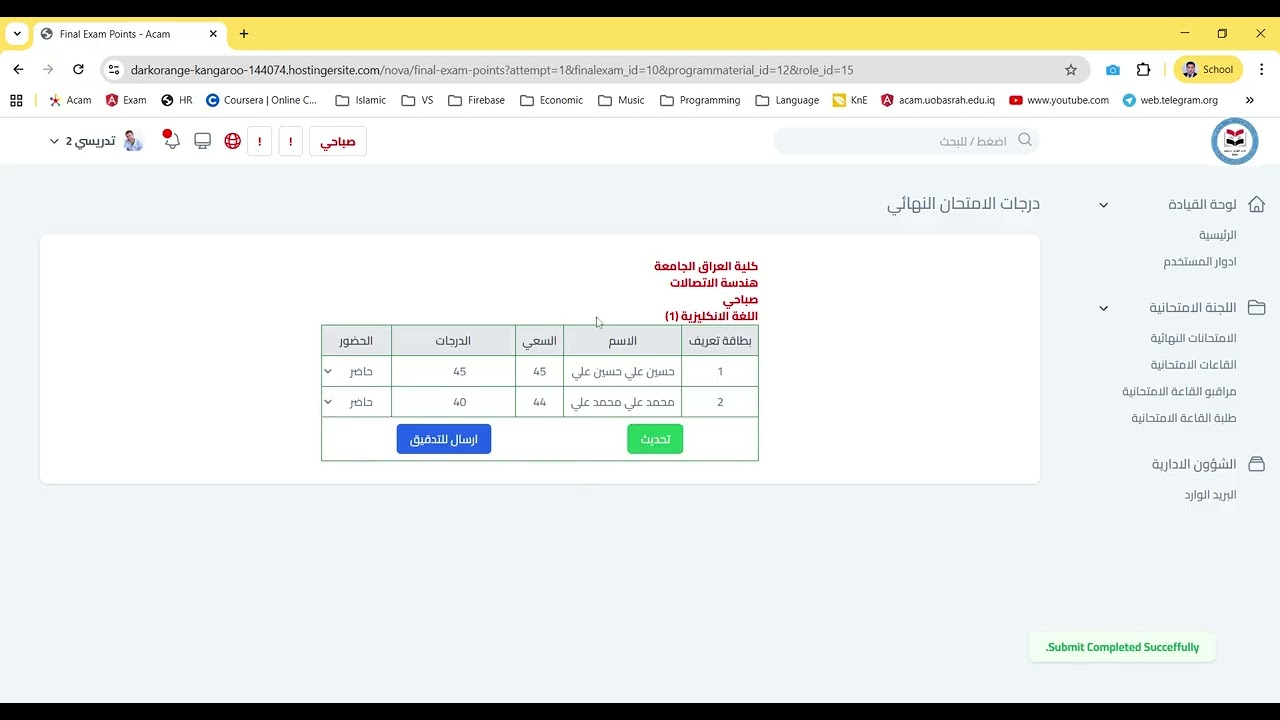The image size is (1280, 720).
Task: Click the search field اضغط / للبحث
Action: pos(906,141)
